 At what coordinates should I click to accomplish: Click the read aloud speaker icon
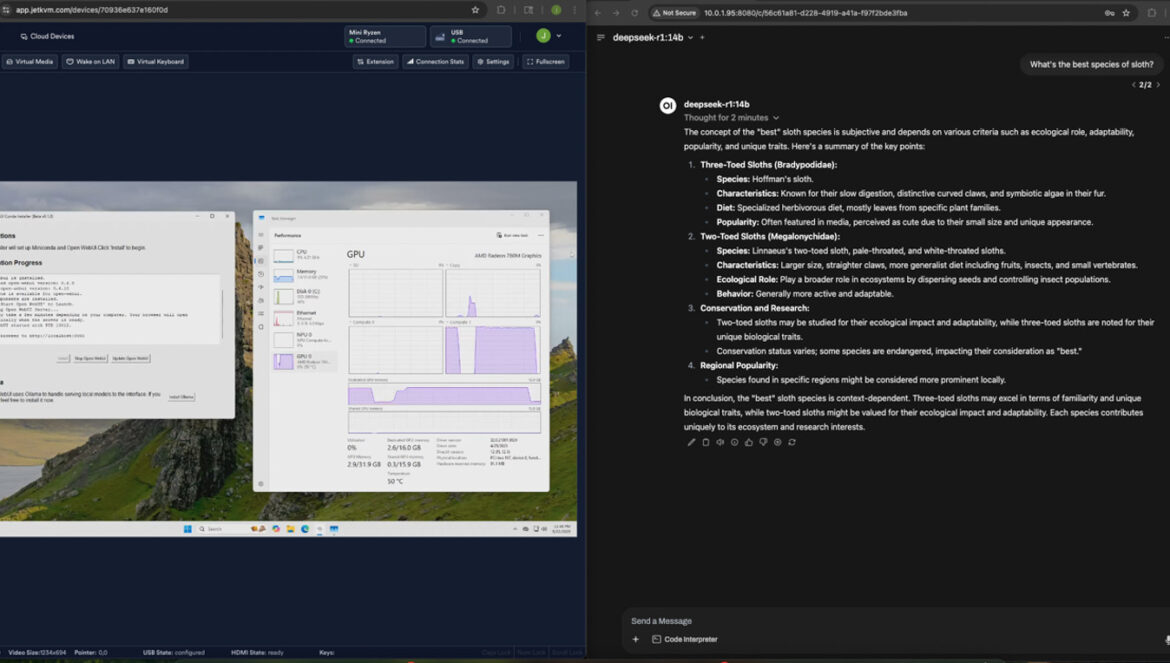[720, 442]
